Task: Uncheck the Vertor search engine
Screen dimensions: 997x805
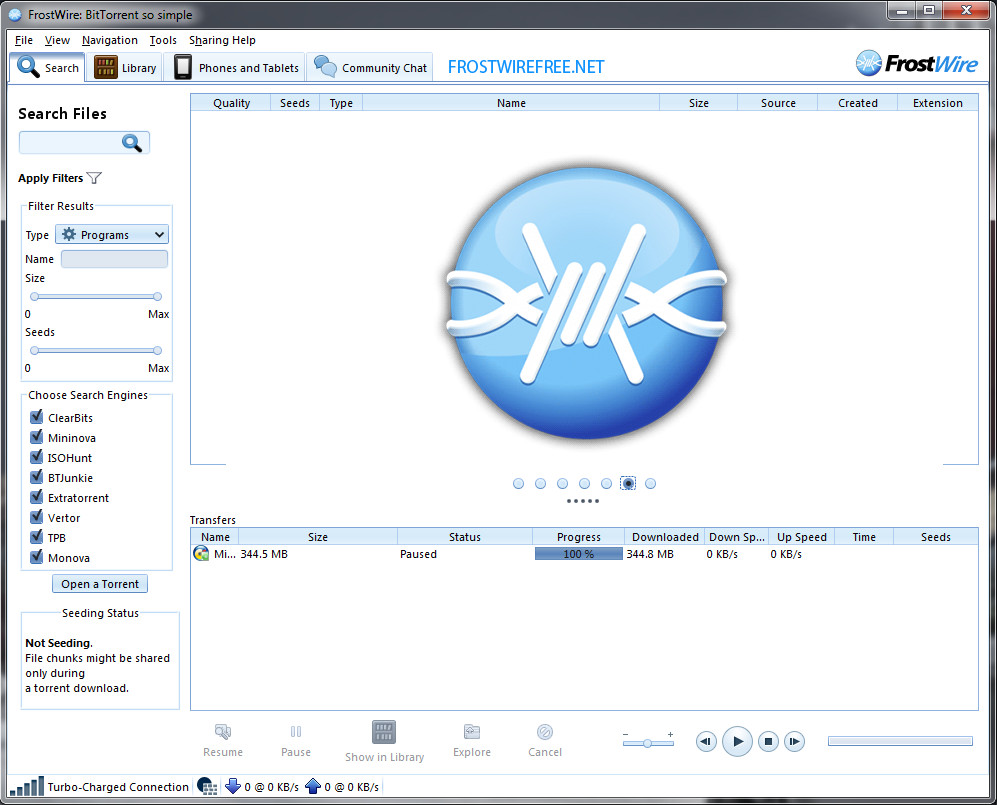Action: point(36,518)
